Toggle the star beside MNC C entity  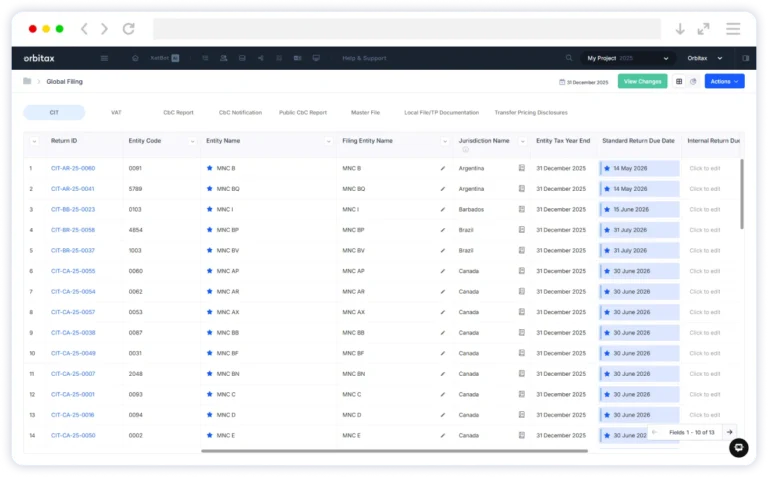209,395
